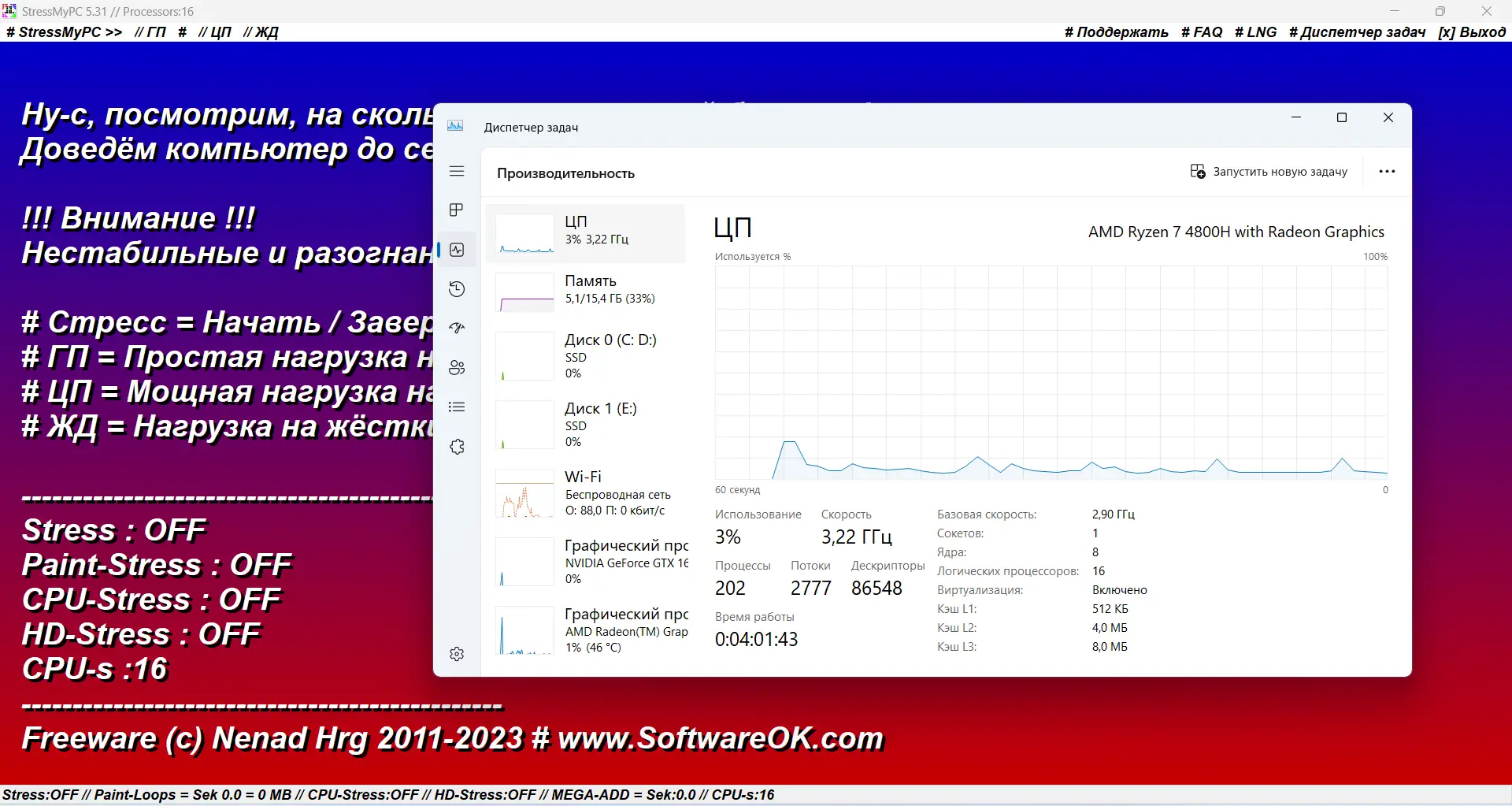Select the Performance page icon in sidebar
Screen dimensions: 1512x806
pos(457,250)
